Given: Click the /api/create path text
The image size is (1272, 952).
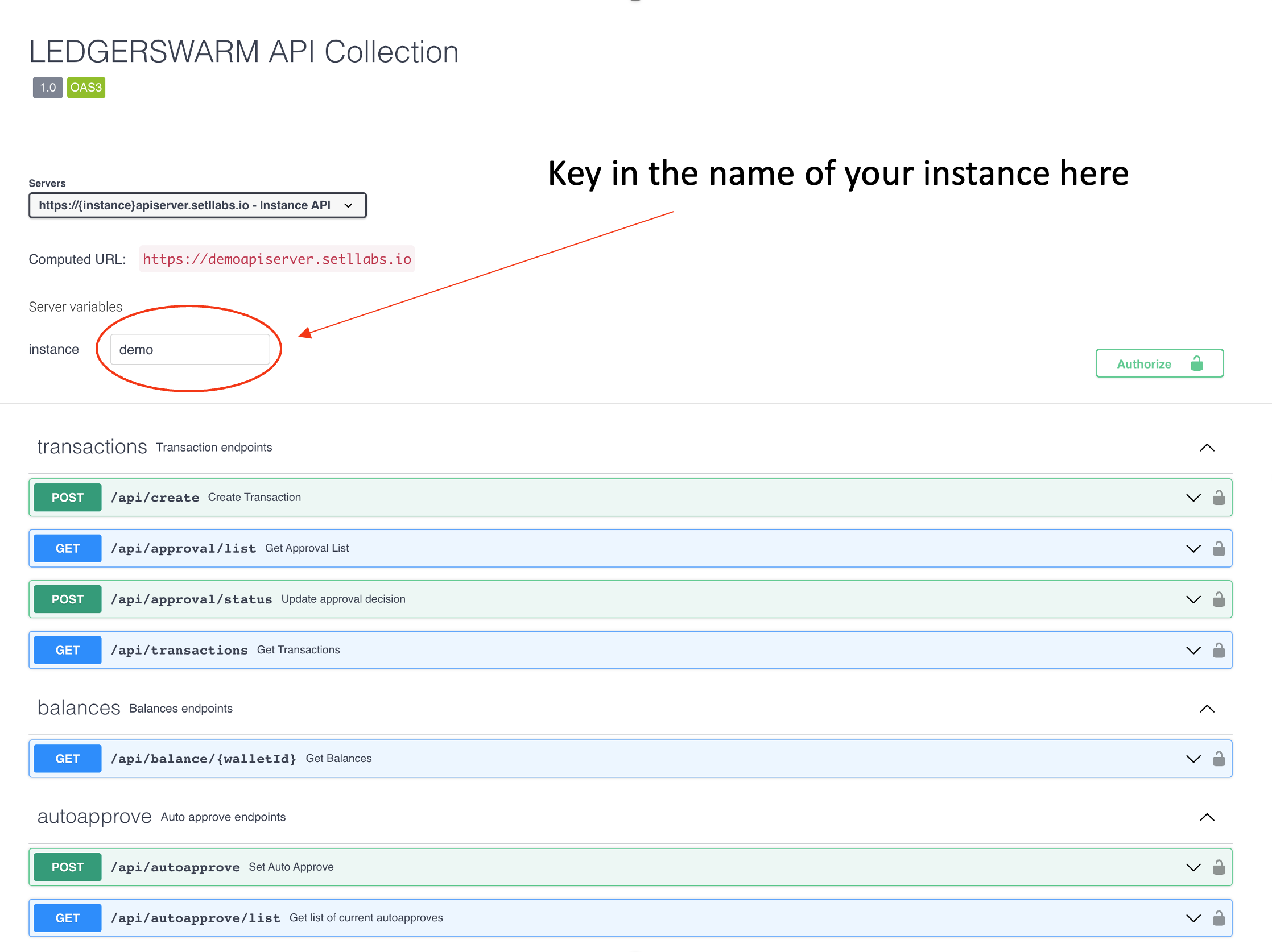Looking at the screenshot, I should 155,498.
